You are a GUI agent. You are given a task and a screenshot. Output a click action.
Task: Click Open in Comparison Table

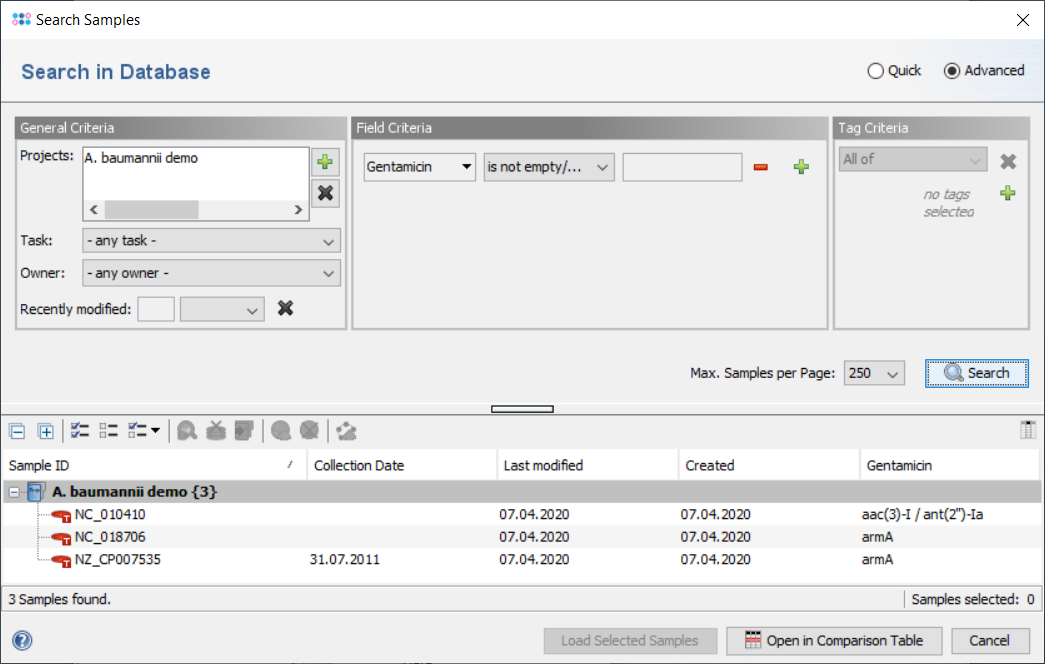point(833,641)
